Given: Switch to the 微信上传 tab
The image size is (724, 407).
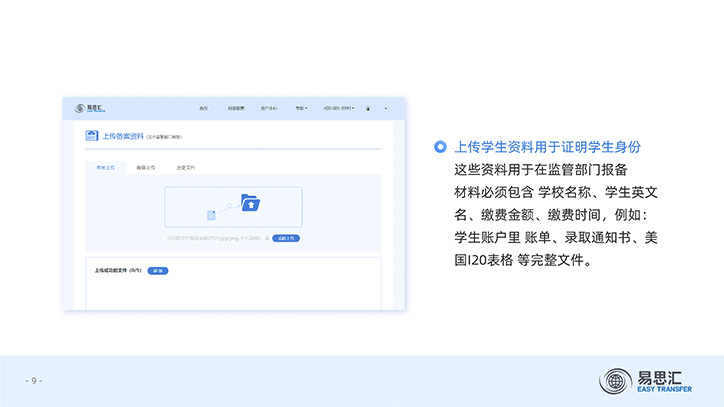Looking at the screenshot, I should 146,167.
